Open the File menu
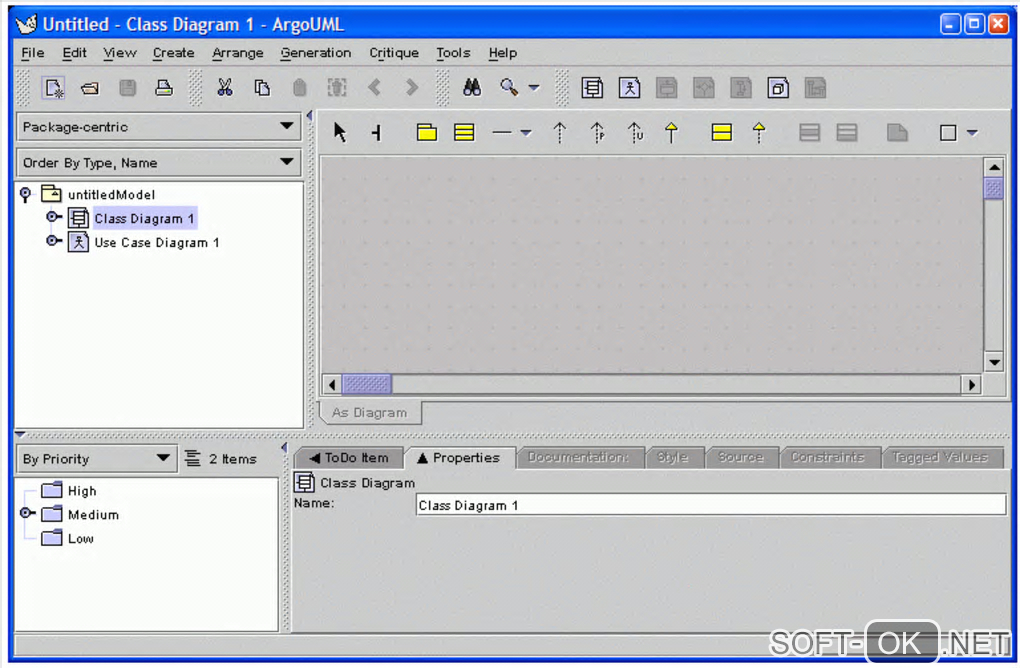Viewport: 1020px width, 668px height. tap(33, 53)
